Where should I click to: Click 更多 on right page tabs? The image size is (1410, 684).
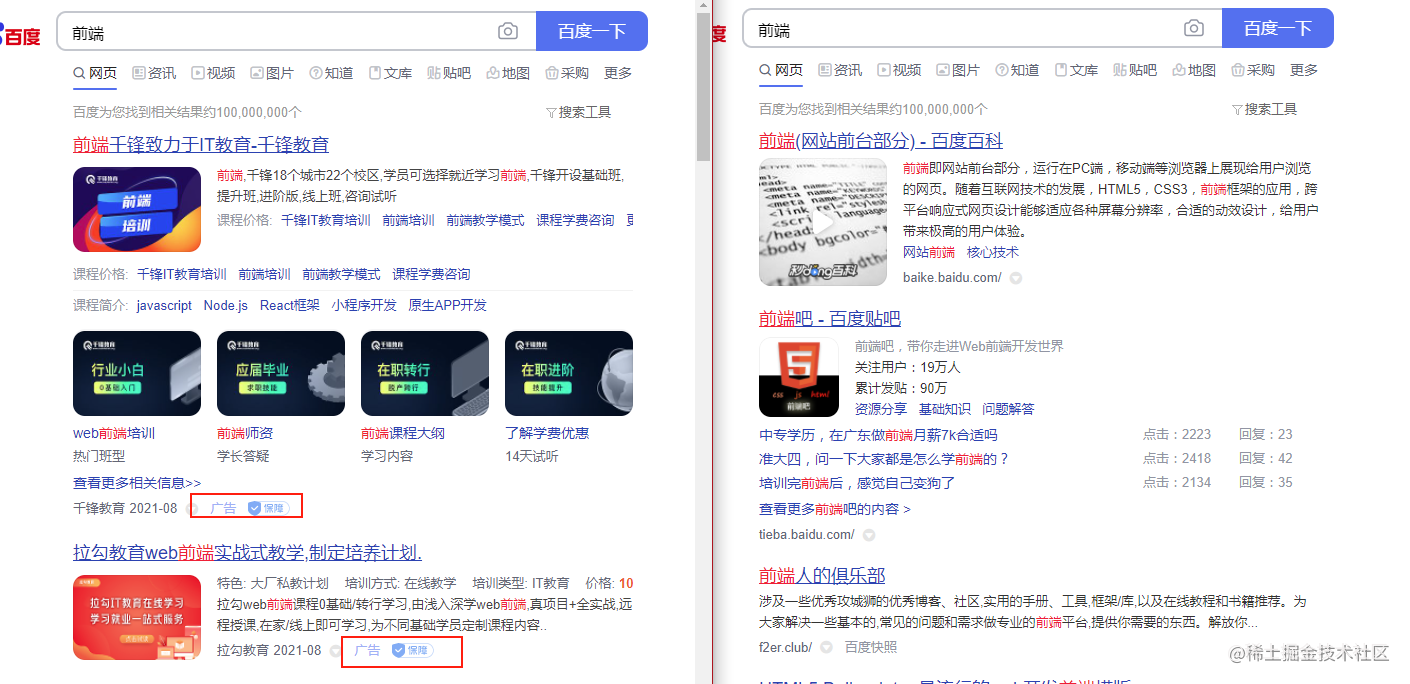click(x=1304, y=70)
